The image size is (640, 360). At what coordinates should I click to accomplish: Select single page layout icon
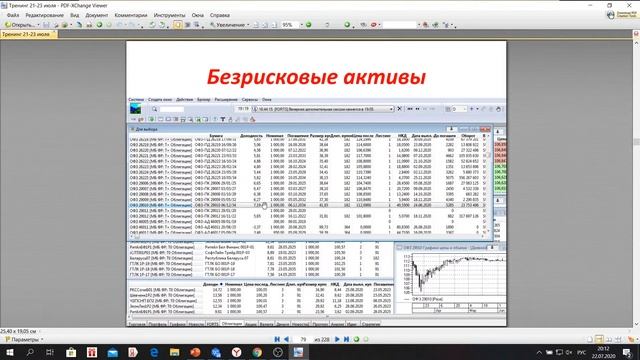pos(589,339)
